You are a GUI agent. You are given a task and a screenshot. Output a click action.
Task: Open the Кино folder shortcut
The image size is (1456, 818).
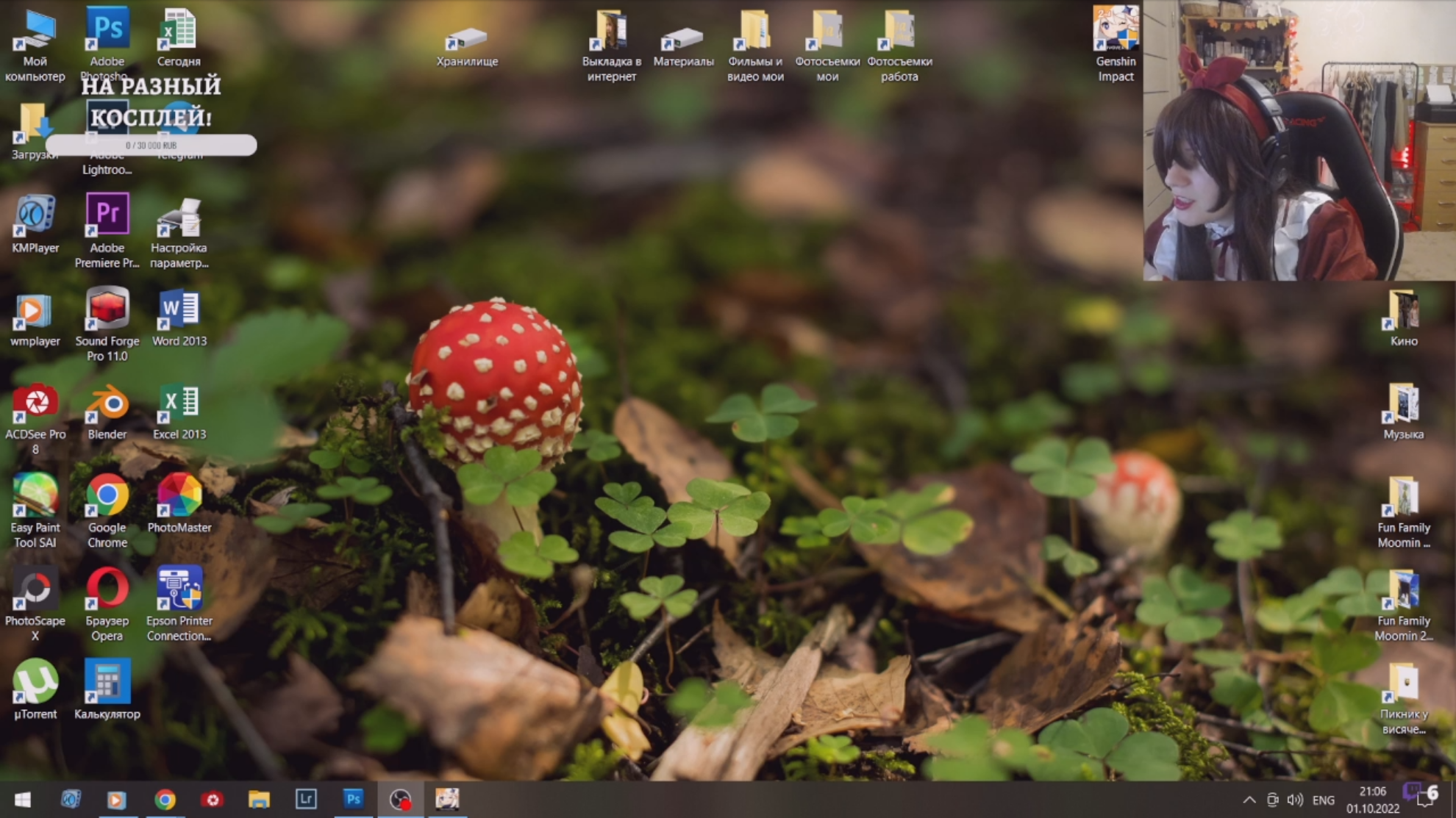click(x=1403, y=318)
